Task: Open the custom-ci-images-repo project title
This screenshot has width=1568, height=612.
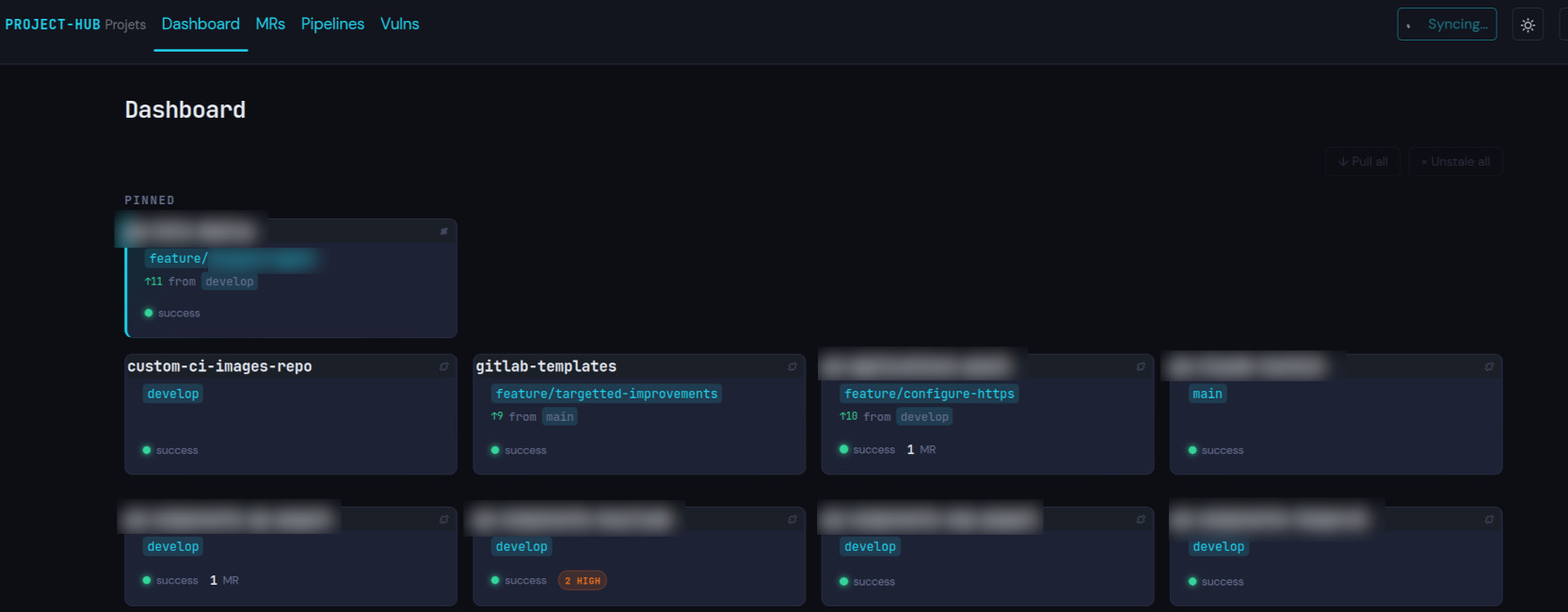Action: 219,366
